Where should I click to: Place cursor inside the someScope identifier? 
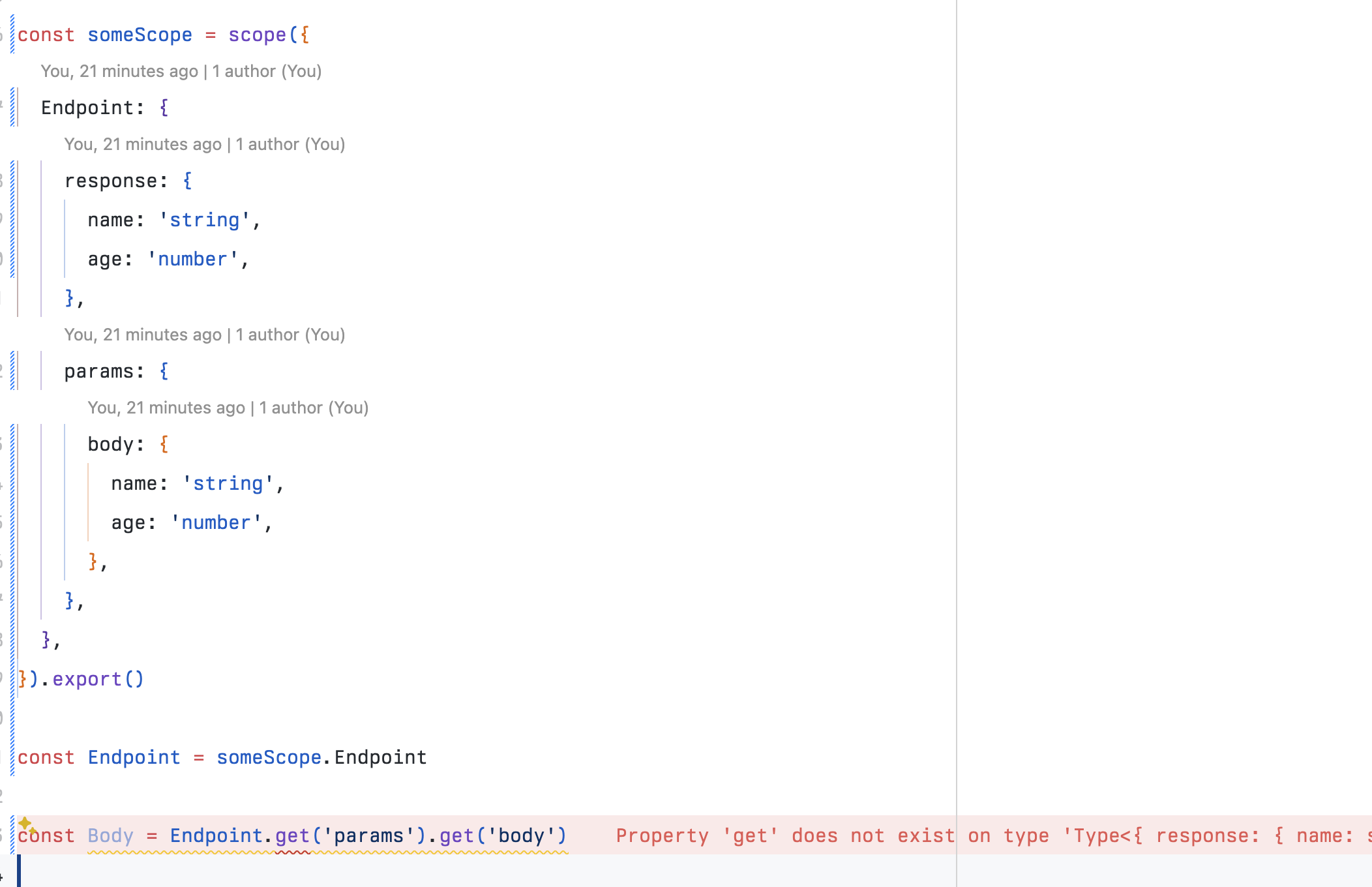140,35
